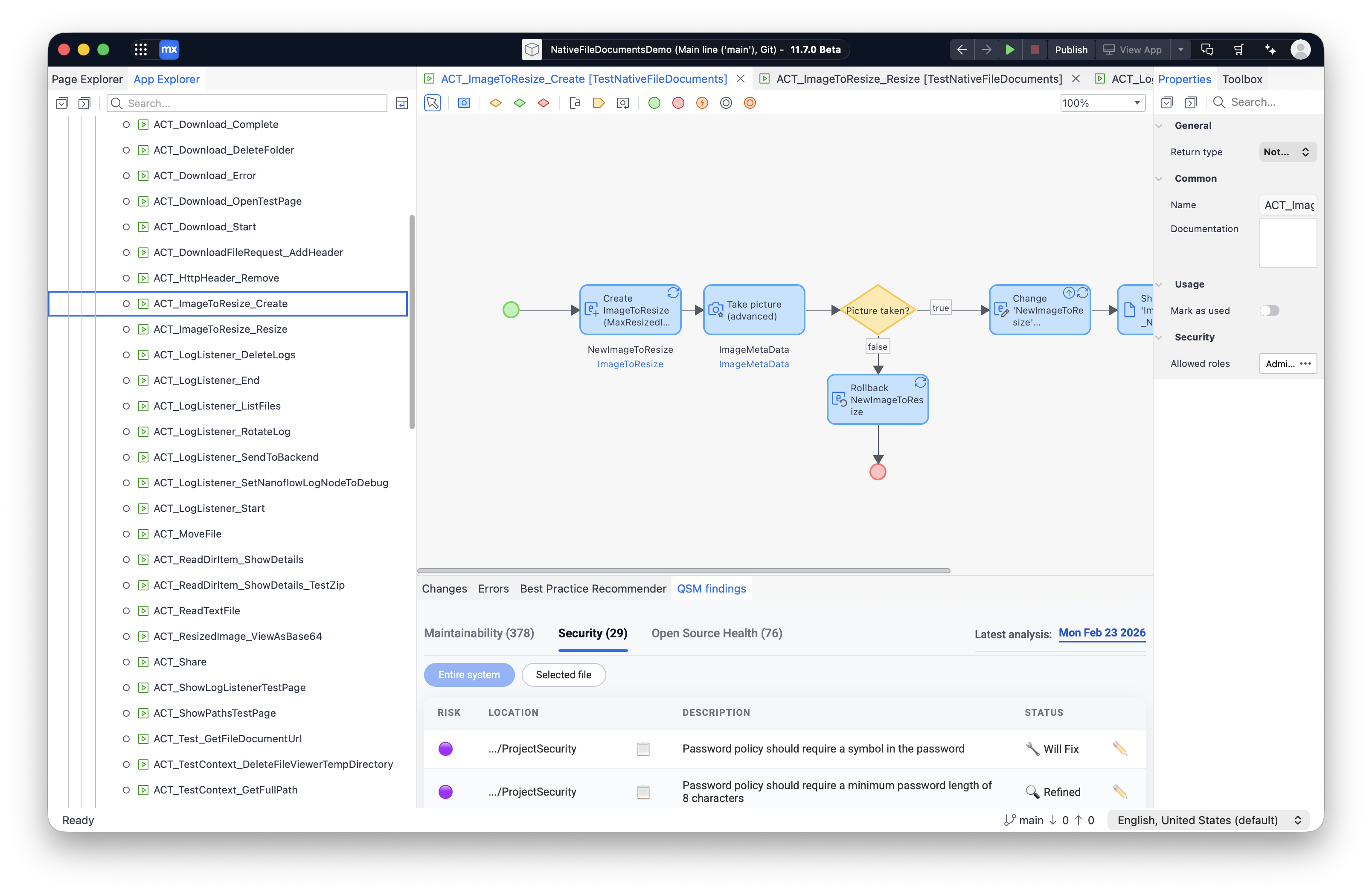Viewport: 1372px width, 895px height.
Task: Toggle the Mark as used switch
Action: pos(1269,311)
